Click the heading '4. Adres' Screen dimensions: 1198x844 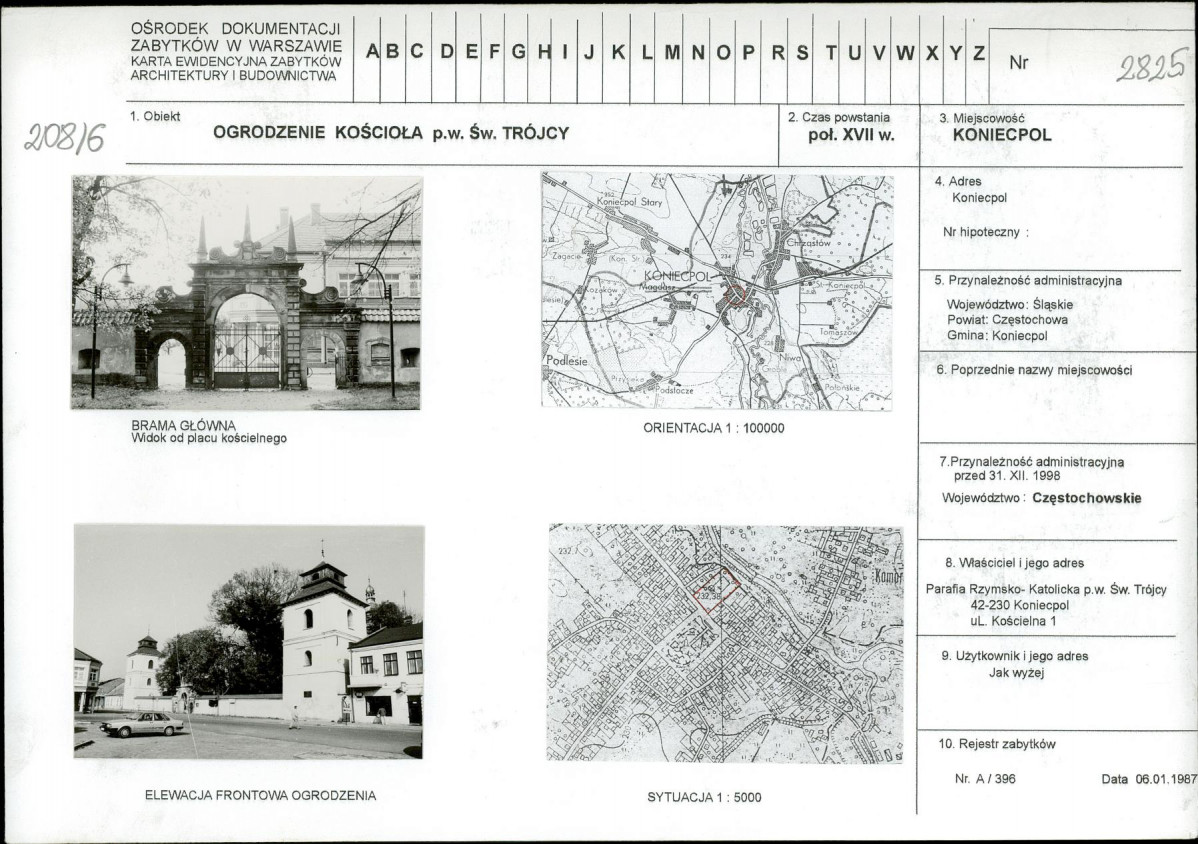[958, 181]
